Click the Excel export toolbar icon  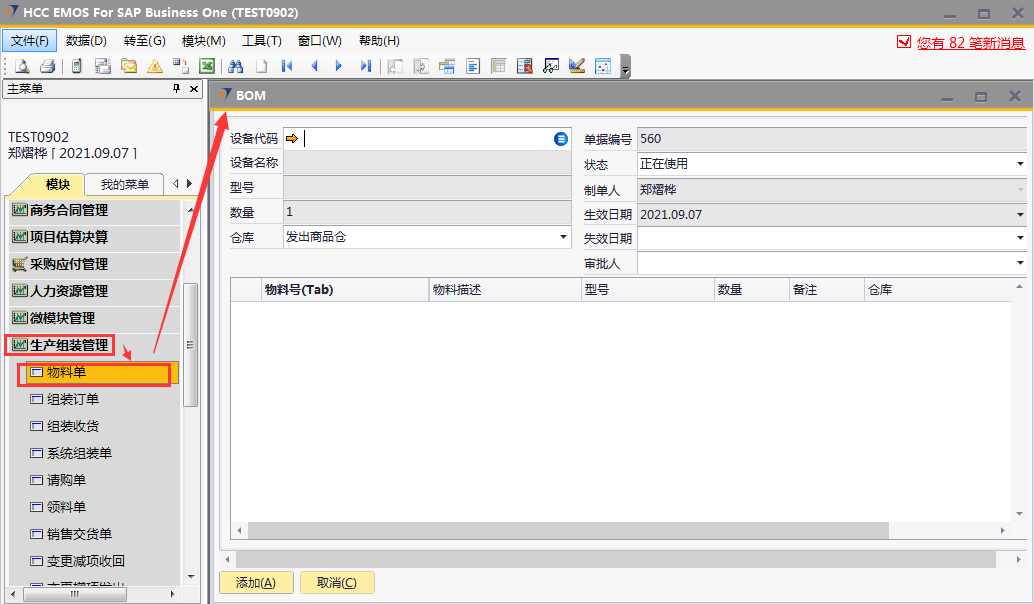[x=206, y=66]
